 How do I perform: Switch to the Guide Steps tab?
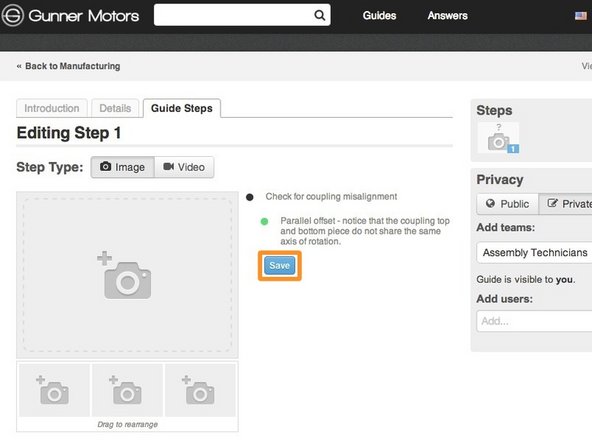(182, 108)
